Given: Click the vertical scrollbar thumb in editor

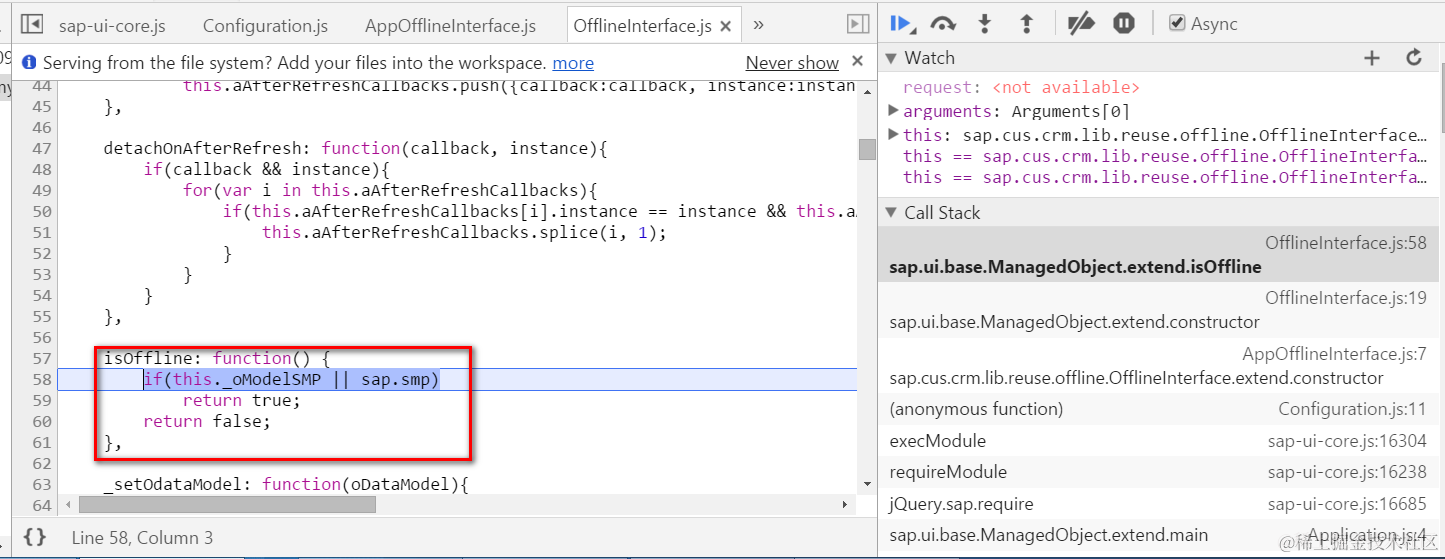Looking at the screenshot, I should click(x=867, y=149).
